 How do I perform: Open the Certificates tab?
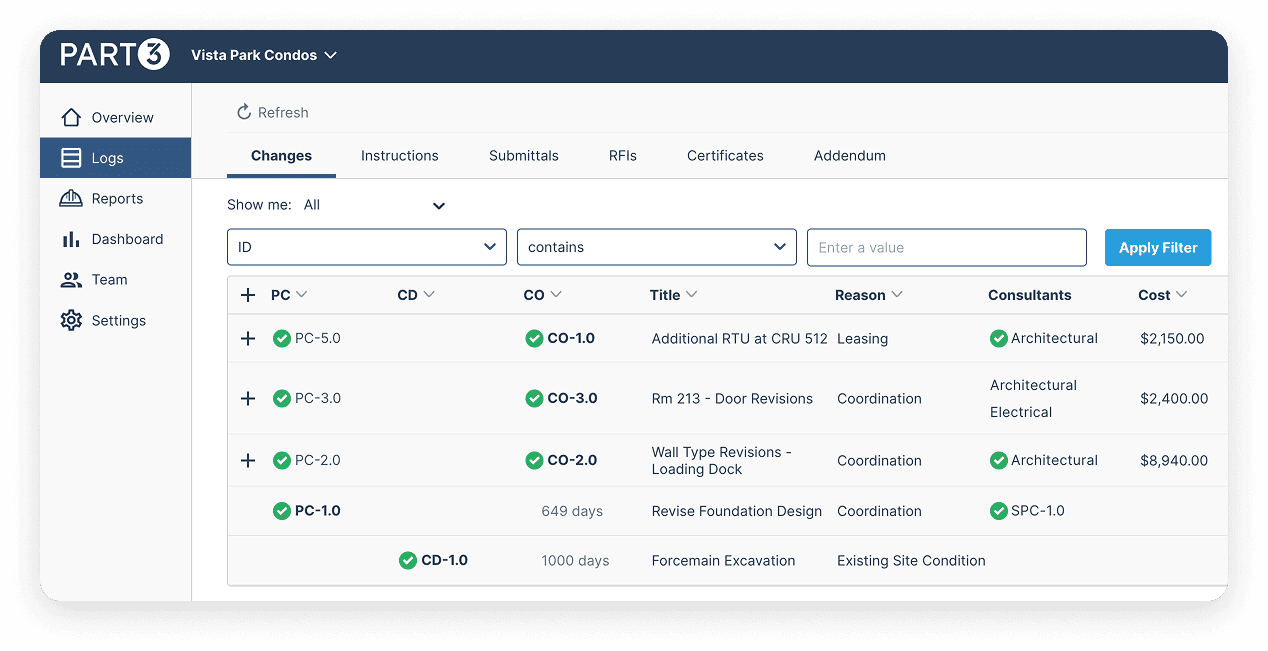725,156
